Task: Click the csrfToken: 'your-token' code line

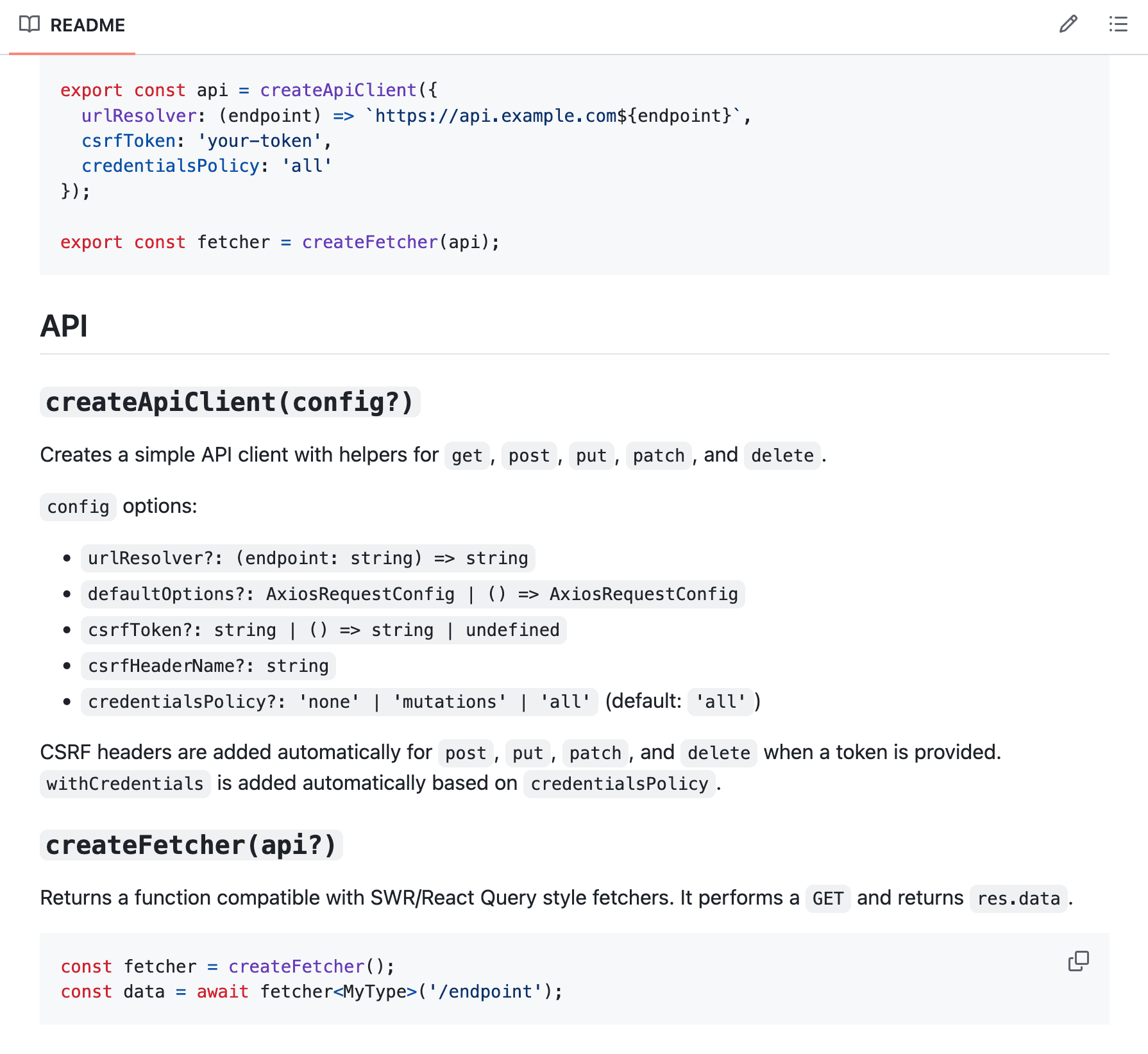Action: (x=207, y=141)
